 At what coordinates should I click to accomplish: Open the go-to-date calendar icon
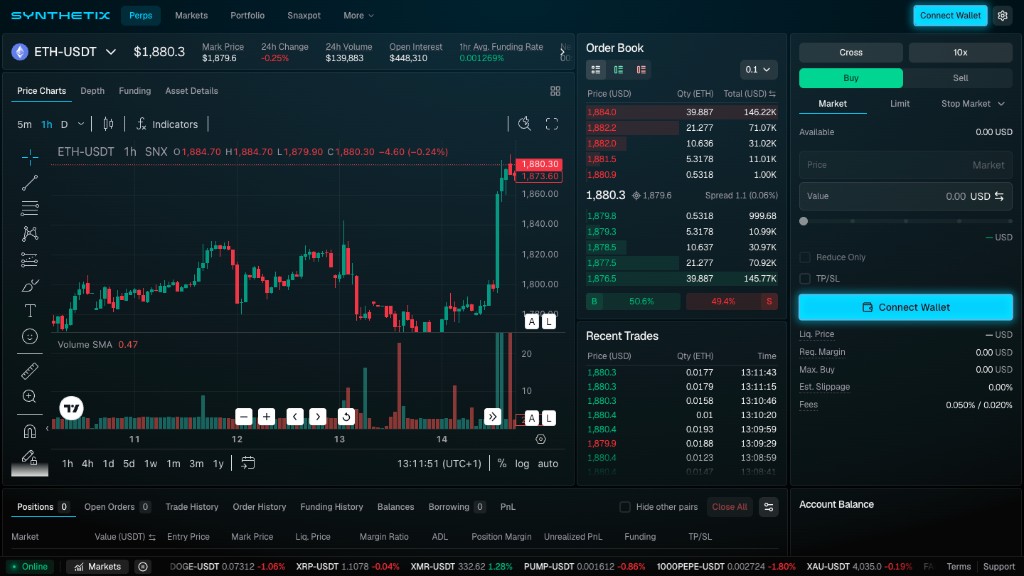click(x=248, y=463)
